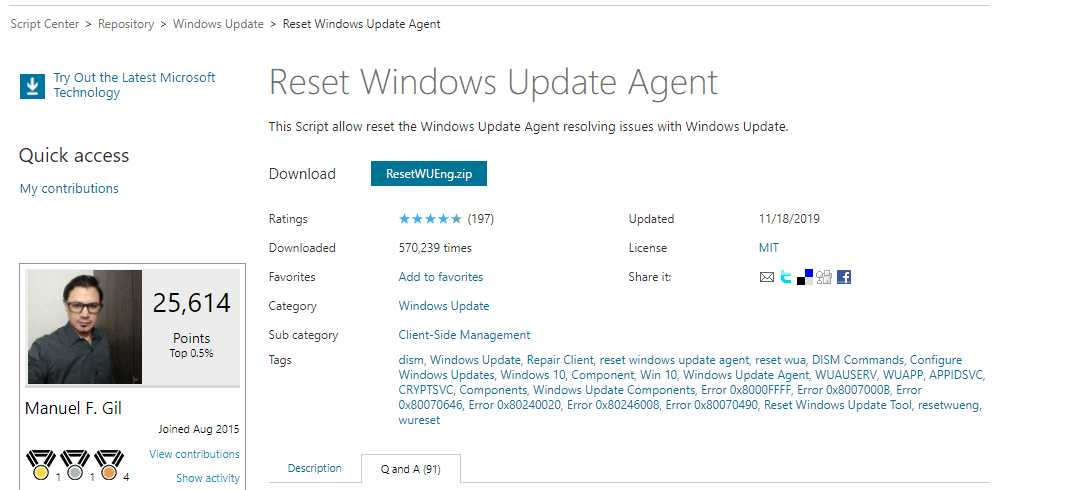
Task: Click the silver medal icon
Action: click(x=75, y=465)
